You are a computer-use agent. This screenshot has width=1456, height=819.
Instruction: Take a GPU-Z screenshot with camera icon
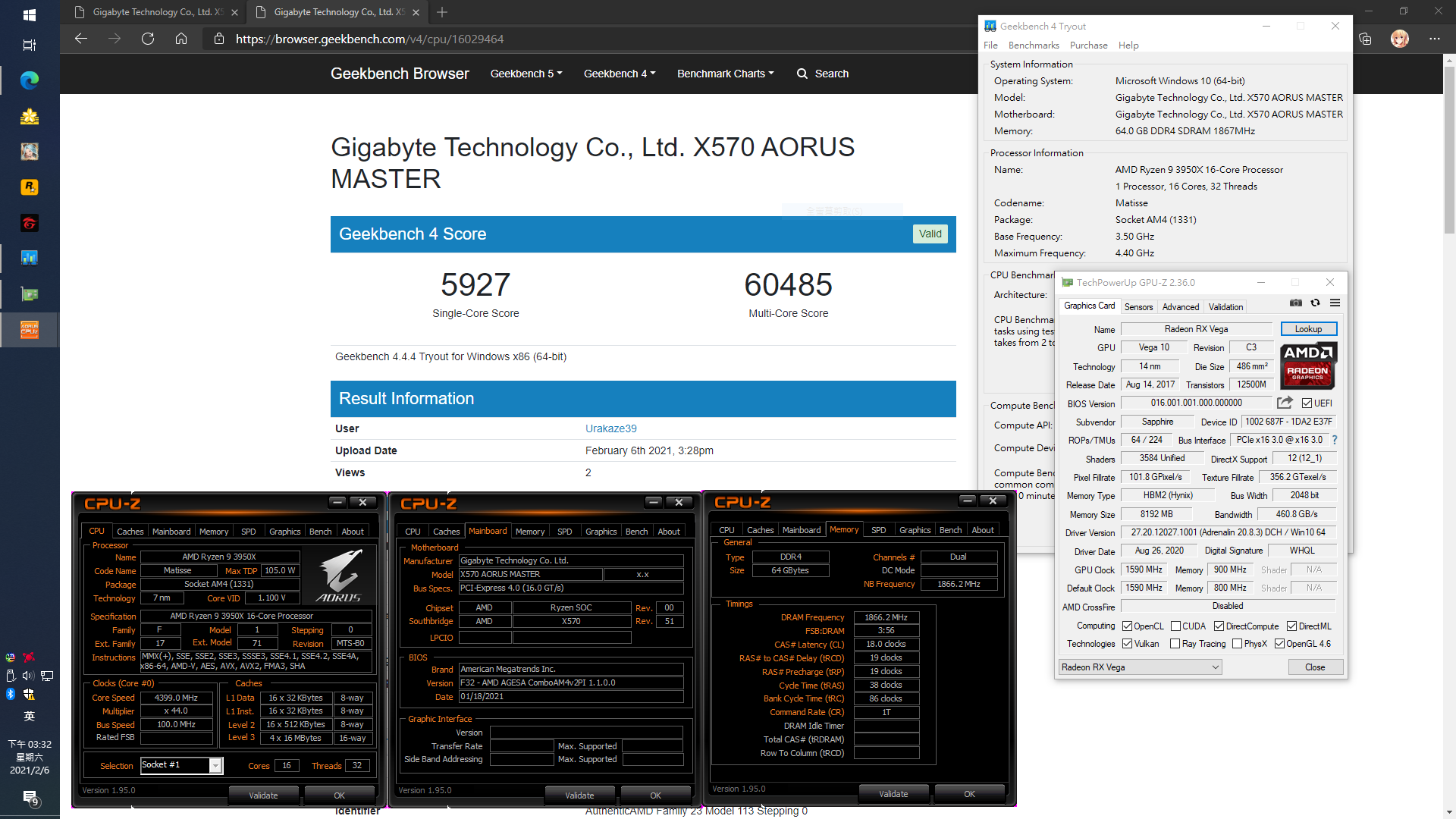point(1296,303)
